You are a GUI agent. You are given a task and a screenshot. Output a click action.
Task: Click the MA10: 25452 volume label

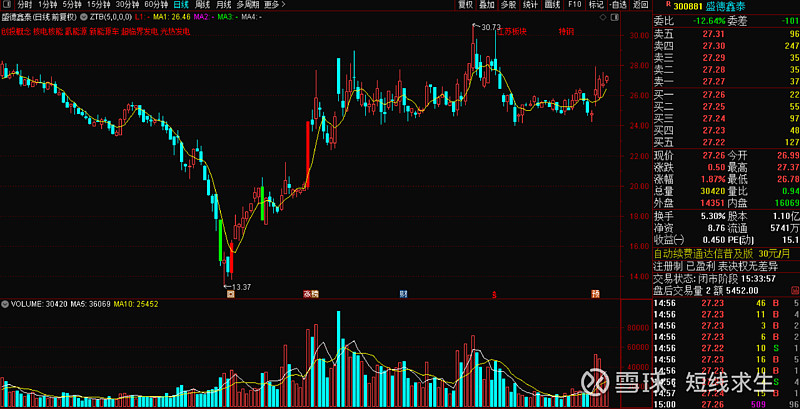pos(136,304)
